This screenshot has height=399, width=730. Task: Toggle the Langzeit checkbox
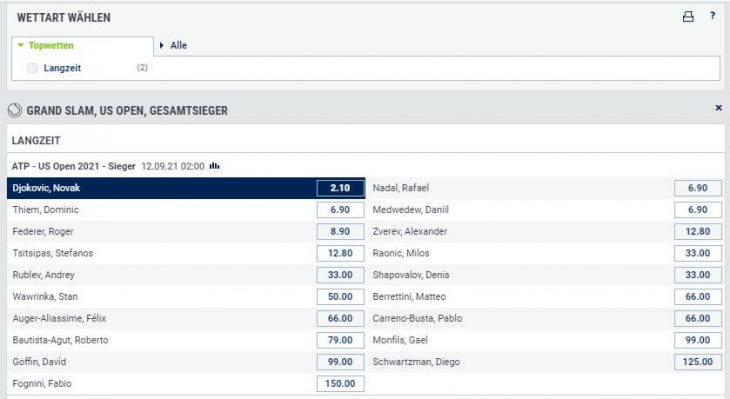pos(33,68)
